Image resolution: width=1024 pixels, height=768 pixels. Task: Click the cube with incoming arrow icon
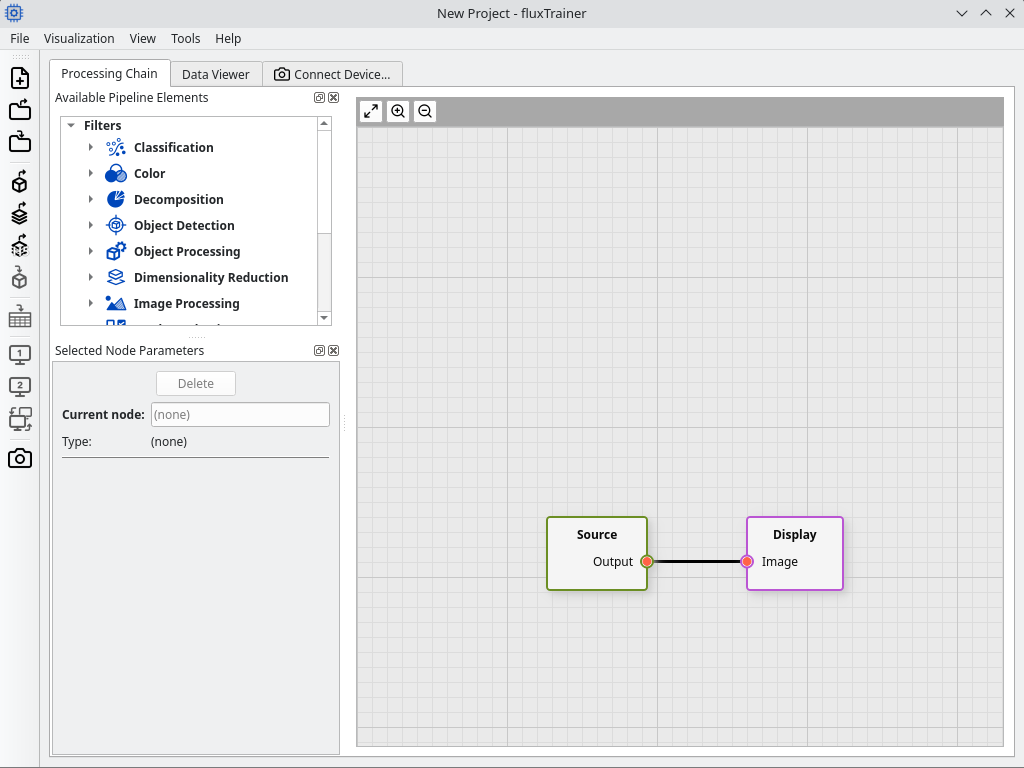20,278
